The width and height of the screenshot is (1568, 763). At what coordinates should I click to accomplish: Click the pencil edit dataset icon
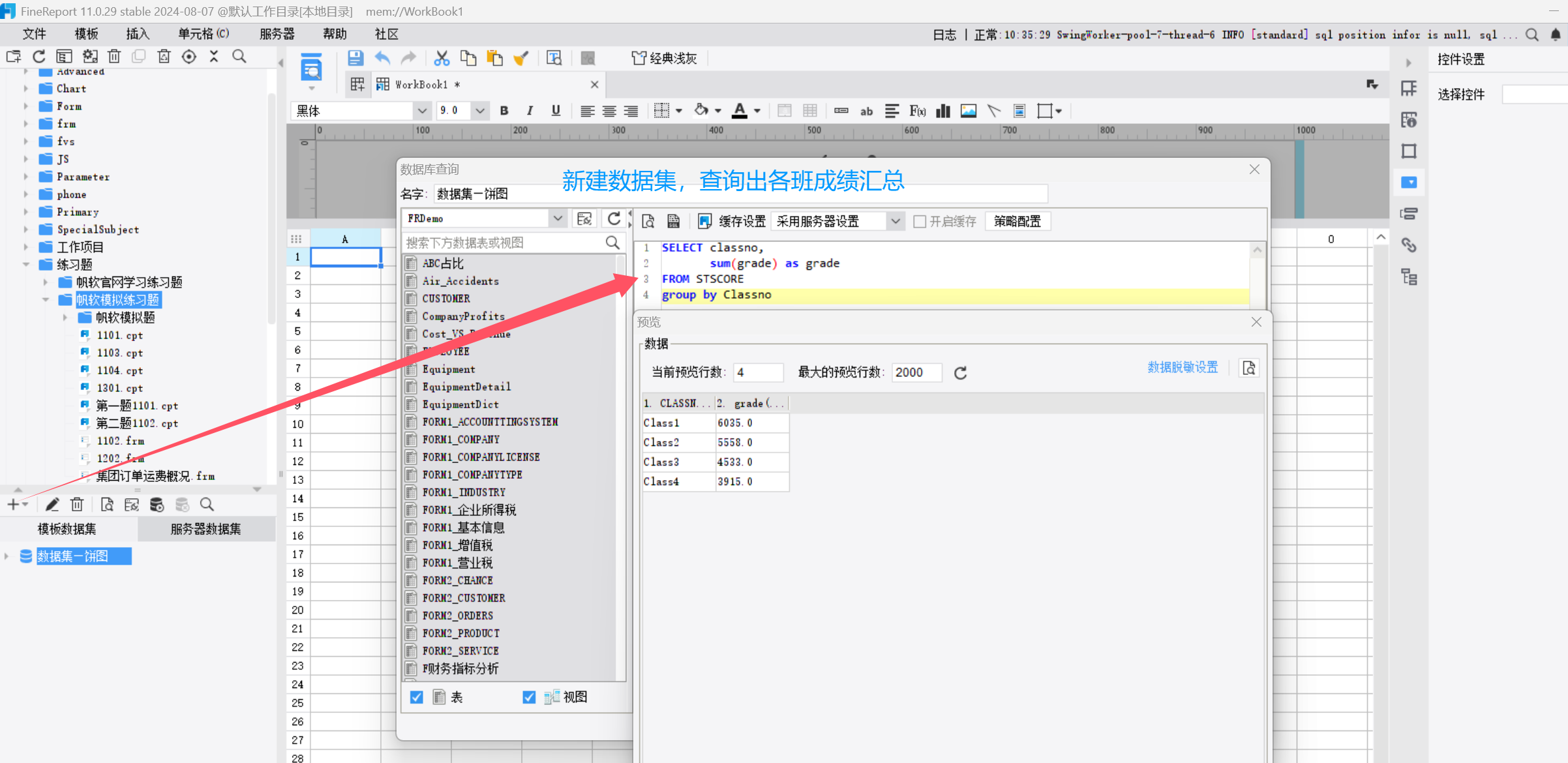pyautogui.click(x=52, y=505)
